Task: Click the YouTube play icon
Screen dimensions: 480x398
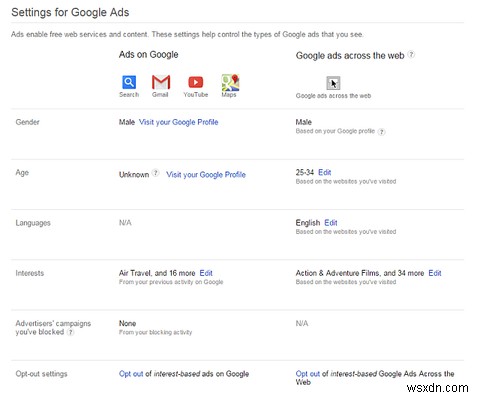Action: [x=196, y=82]
